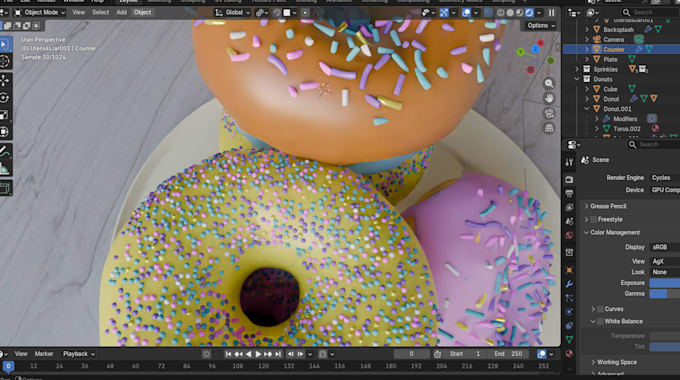Open Scene properties tab icon
This screenshot has width=680, height=380.
click(569, 221)
